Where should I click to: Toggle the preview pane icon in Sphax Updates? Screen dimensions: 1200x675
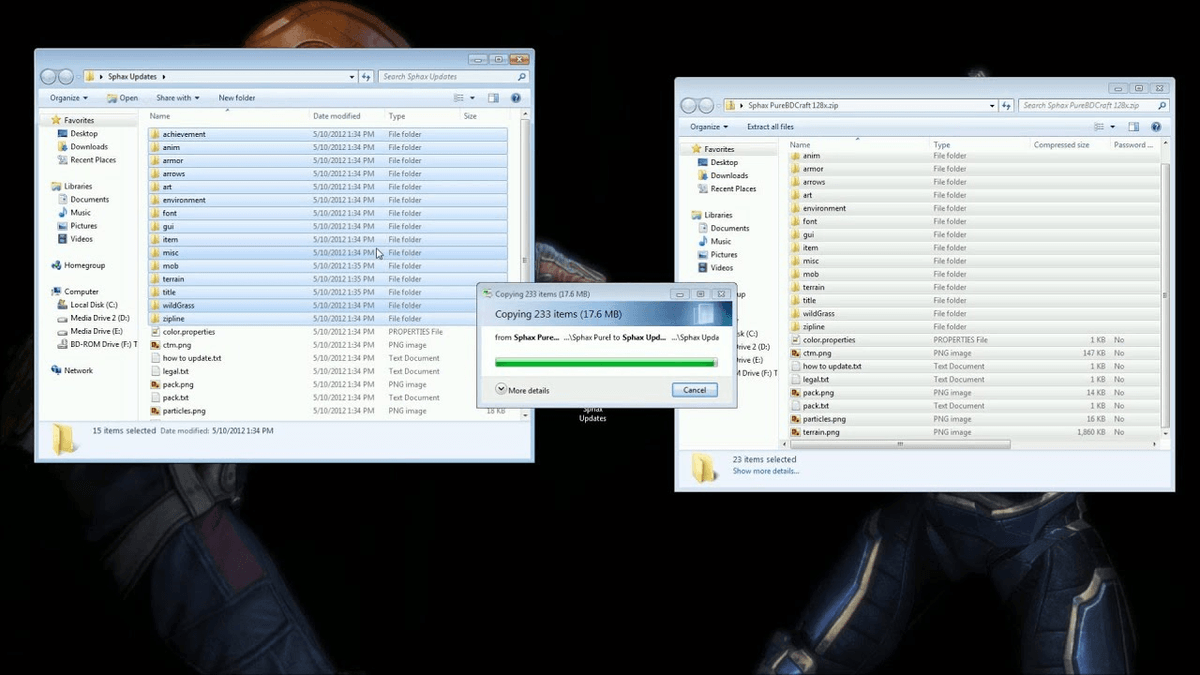493,98
